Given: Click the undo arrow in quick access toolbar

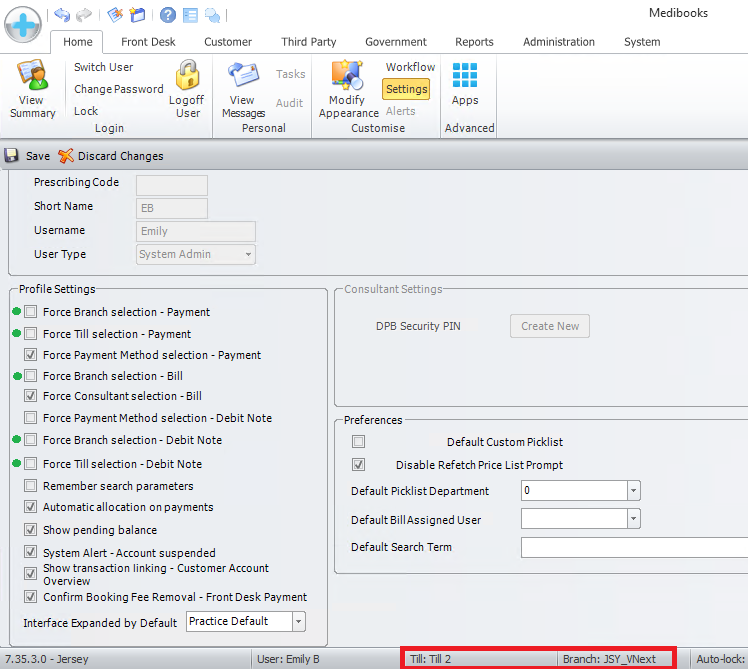Looking at the screenshot, I should (62, 15).
